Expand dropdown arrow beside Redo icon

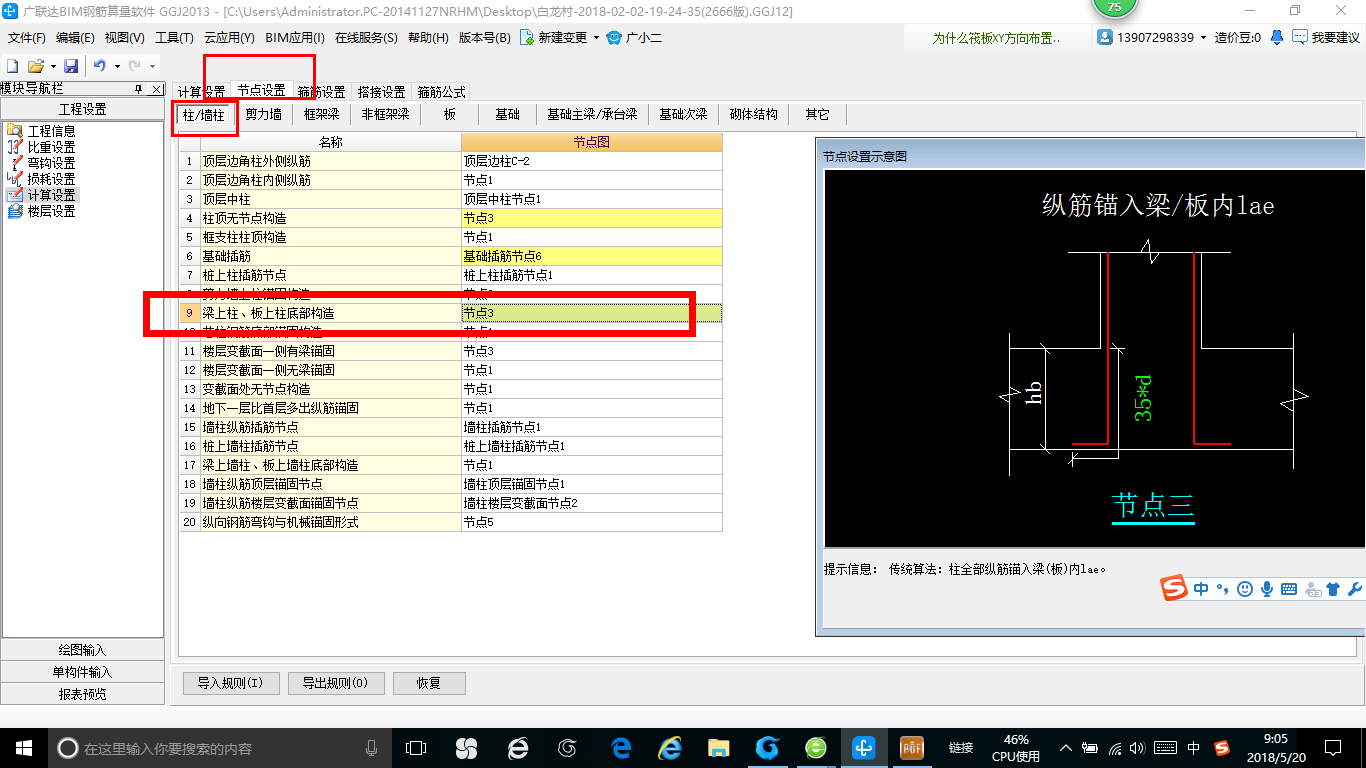click(151, 66)
